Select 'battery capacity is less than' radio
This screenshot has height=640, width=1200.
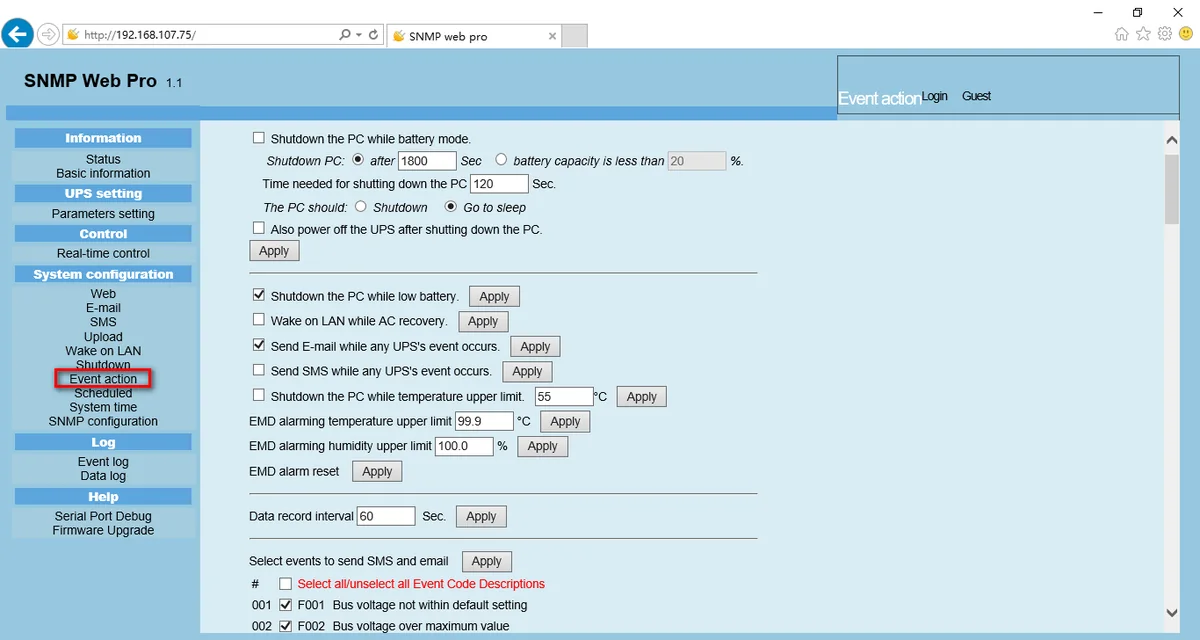[501, 160]
